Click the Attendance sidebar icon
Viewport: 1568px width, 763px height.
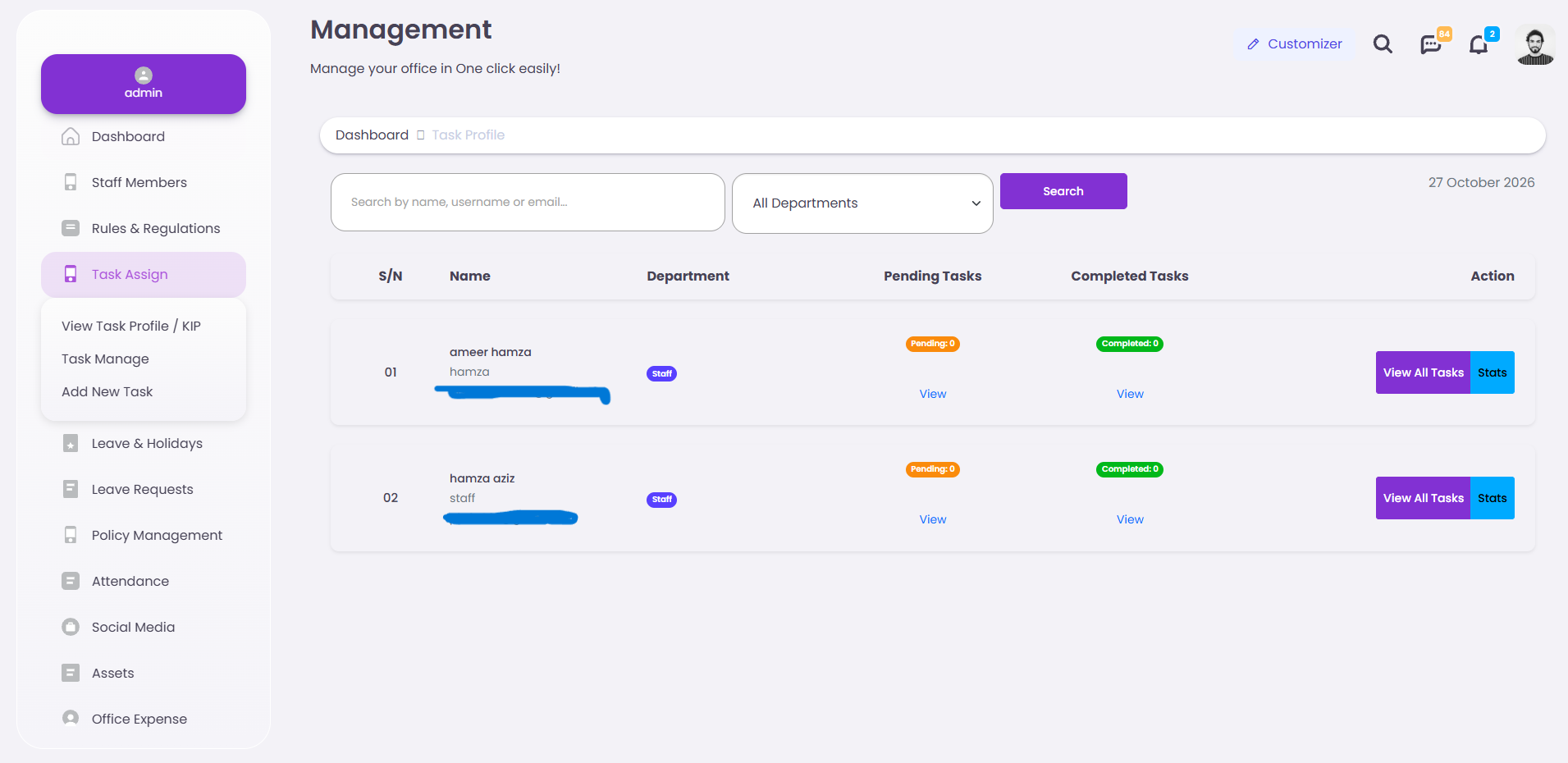pos(71,581)
